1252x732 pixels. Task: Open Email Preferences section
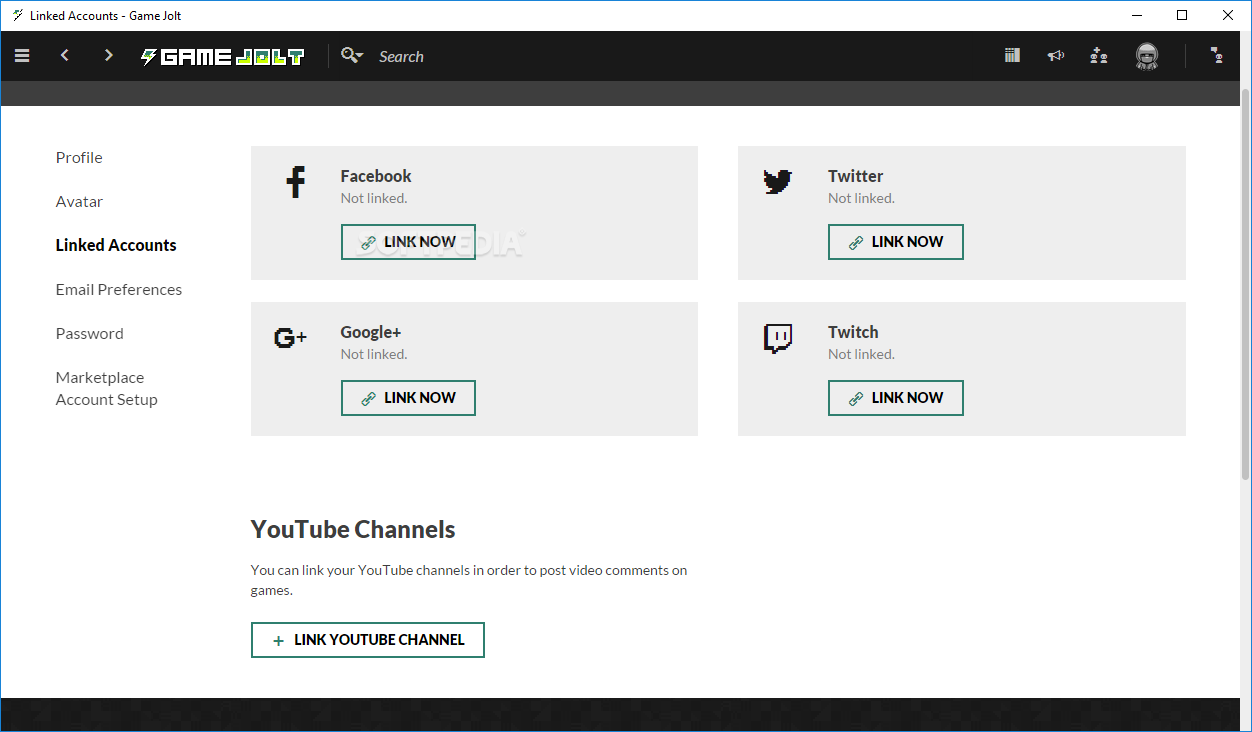tap(119, 289)
